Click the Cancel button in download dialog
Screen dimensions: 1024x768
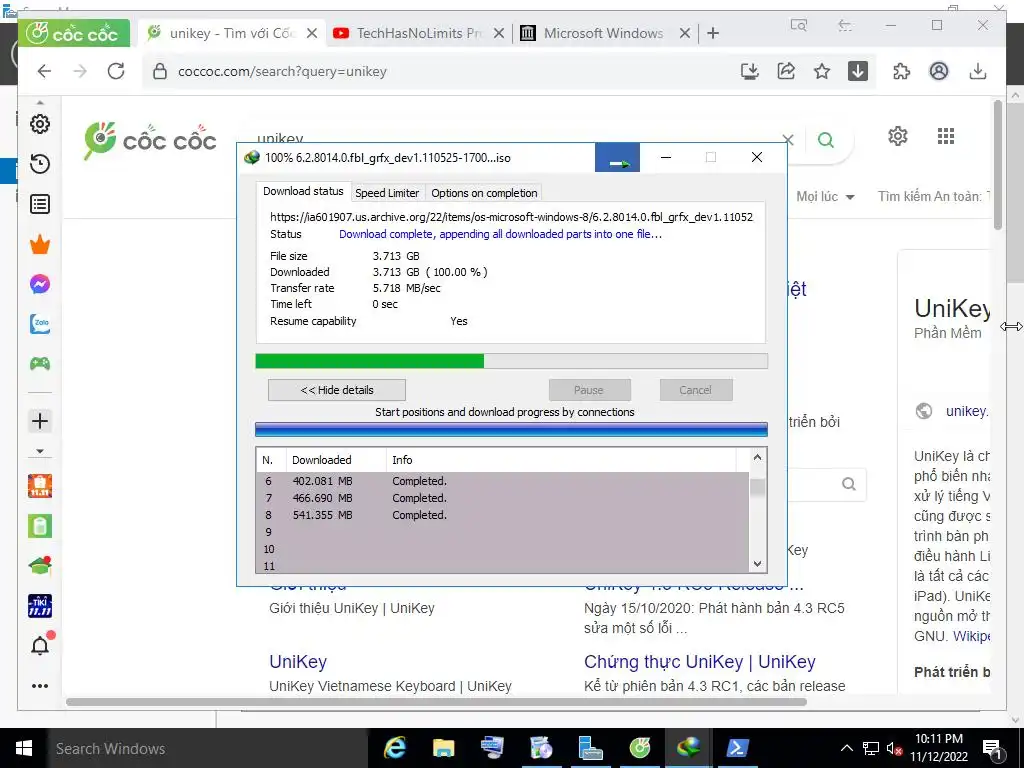point(696,390)
